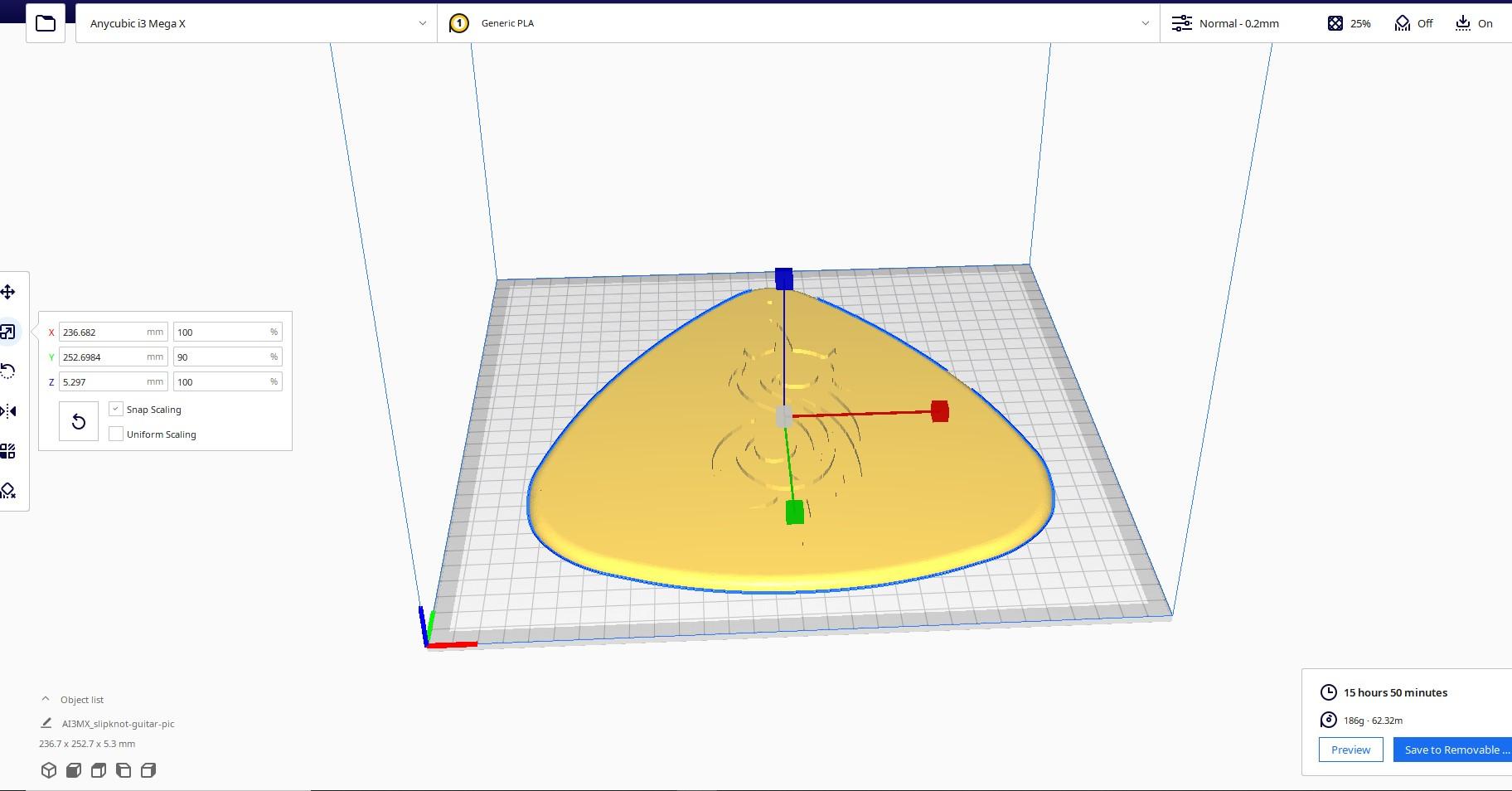
Task: Click the 186g · 62.32m material estimate
Action: [x=1373, y=721]
